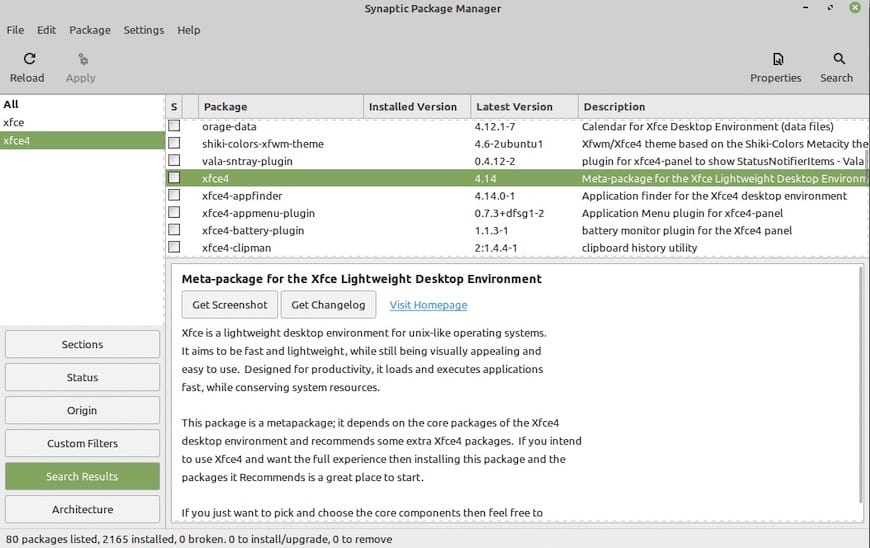Toggle checkbox for xfce4-battery-plugin
Viewport: 870px width, 548px height.
(x=174, y=230)
